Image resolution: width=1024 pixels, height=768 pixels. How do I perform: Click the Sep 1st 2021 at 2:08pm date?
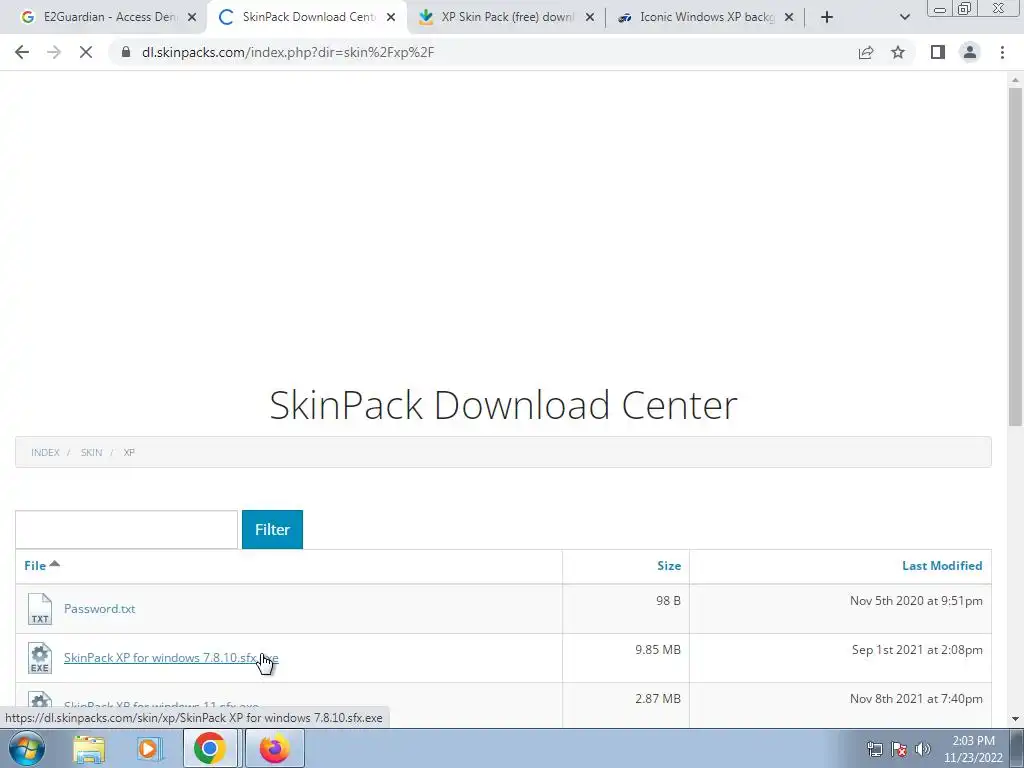click(x=917, y=650)
